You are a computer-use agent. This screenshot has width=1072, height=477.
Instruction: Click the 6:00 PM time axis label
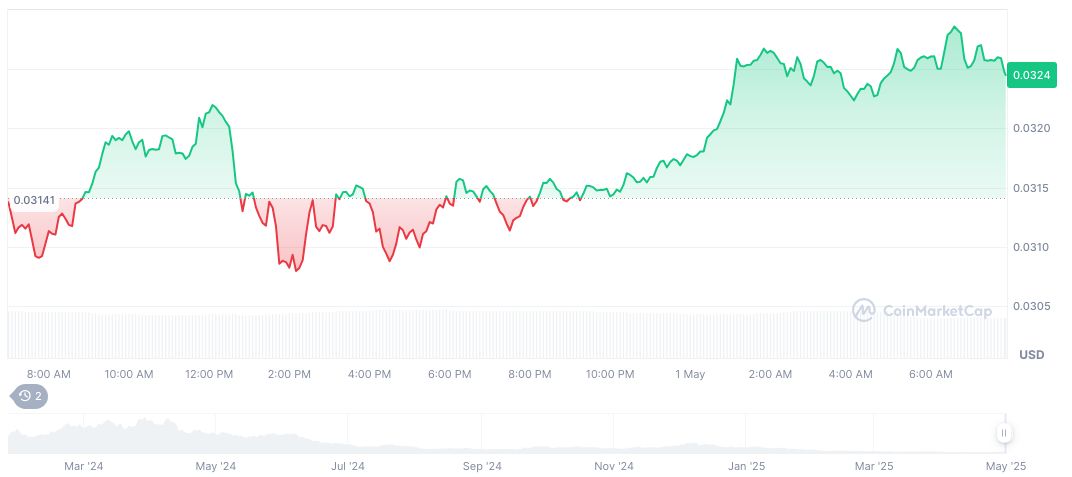click(449, 374)
